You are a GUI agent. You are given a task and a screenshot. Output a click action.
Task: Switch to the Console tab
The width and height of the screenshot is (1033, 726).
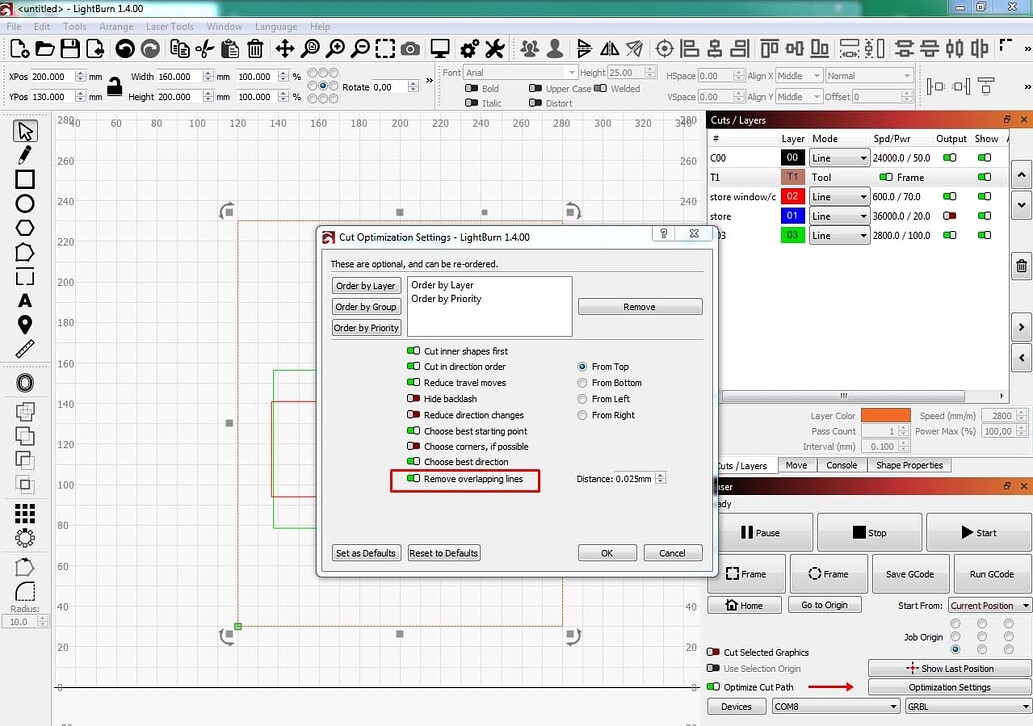pyautogui.click(x=841, y=465)
